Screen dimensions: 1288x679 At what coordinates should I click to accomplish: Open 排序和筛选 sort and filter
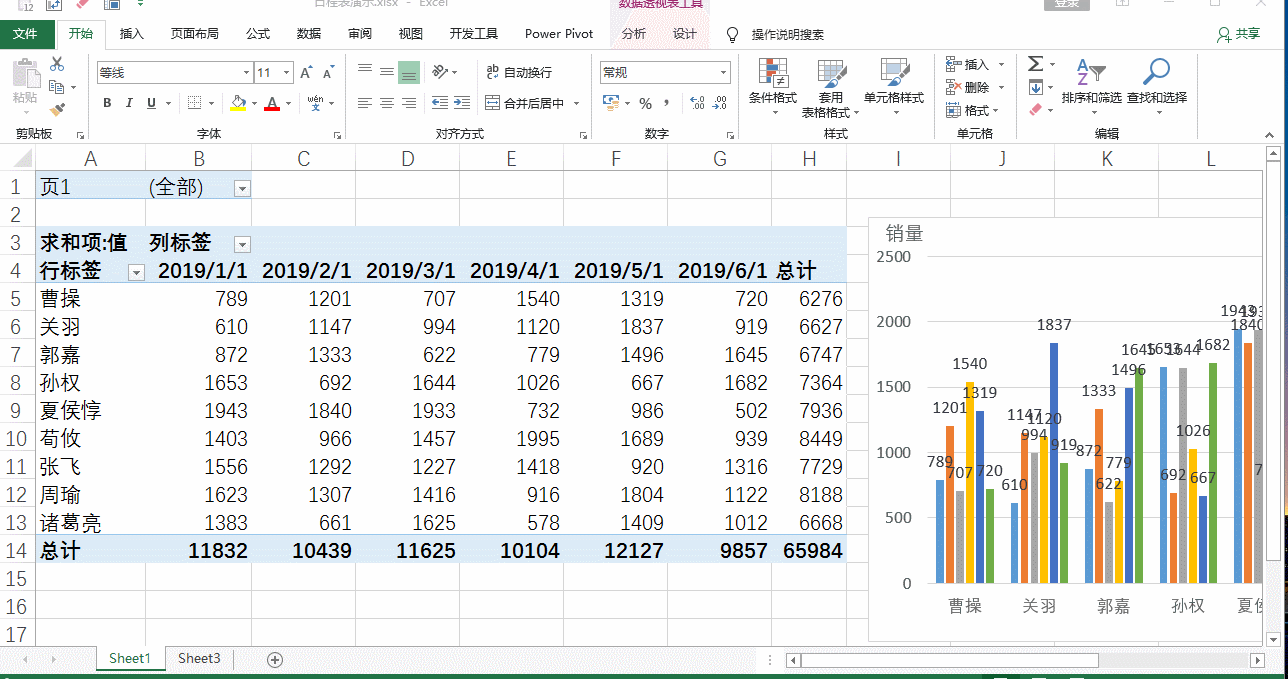(1091, 87)
